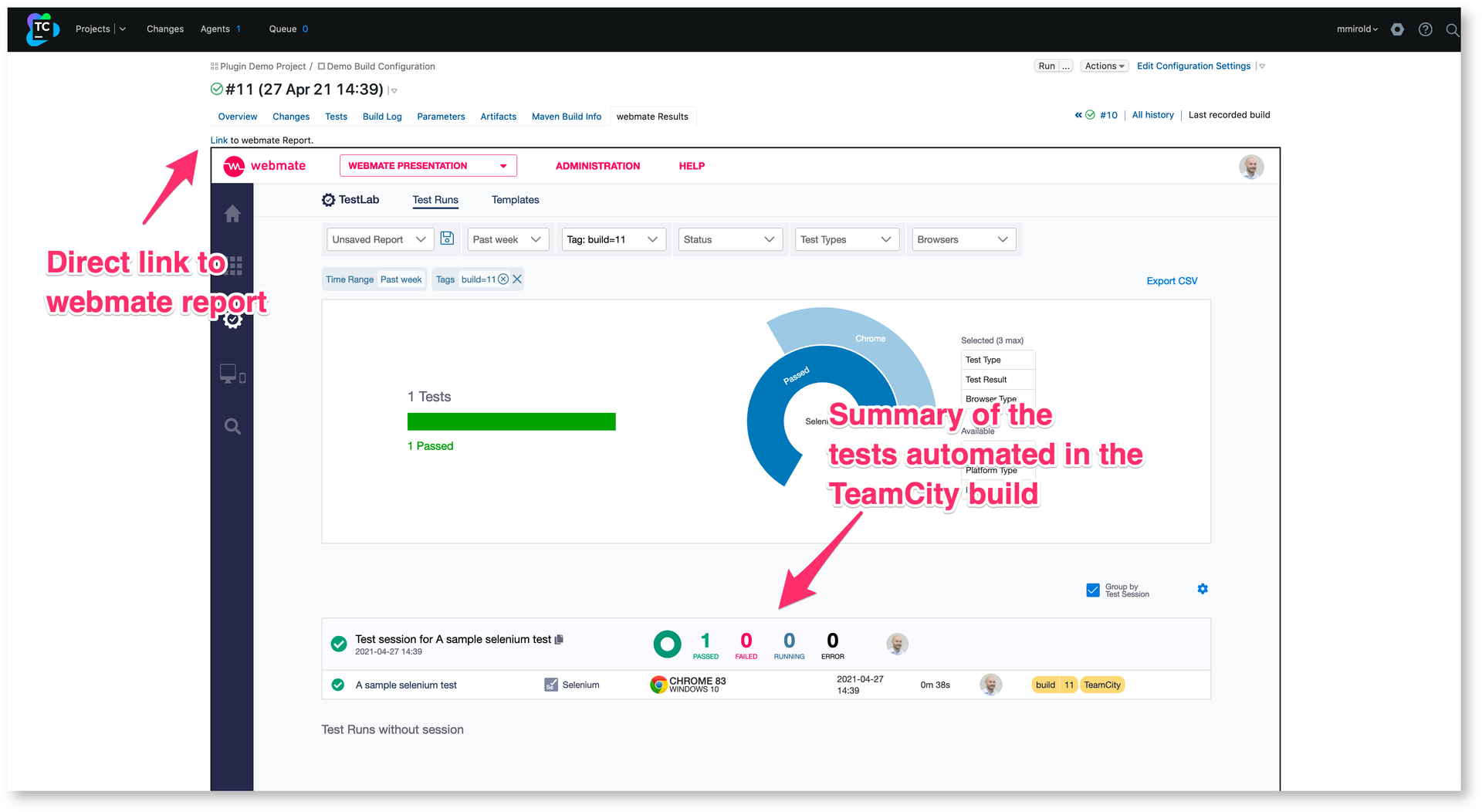Image resolution: width=1482 pixels, height=812 pixels.
Task: Open the Unsaved Report dropdown
Action: 380,239
